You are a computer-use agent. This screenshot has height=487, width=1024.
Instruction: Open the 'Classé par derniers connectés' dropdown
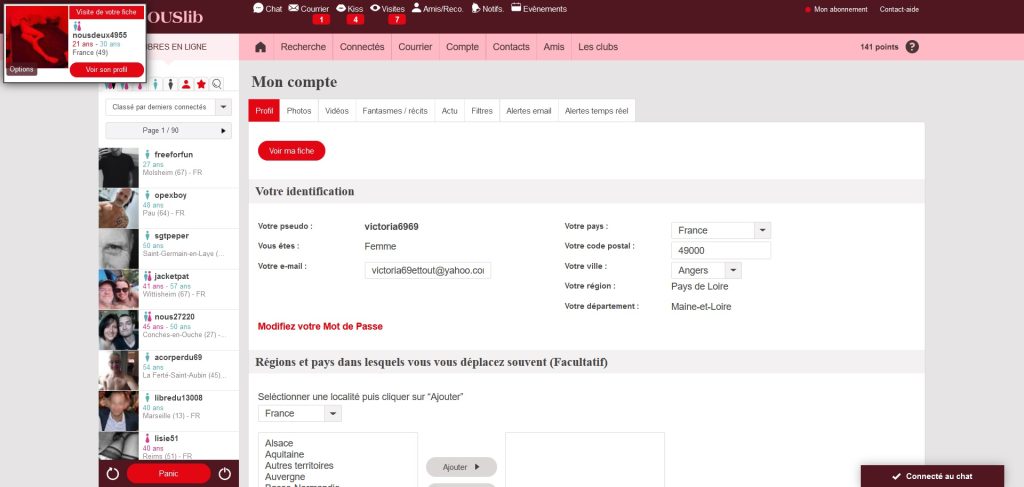pos(168,106)
